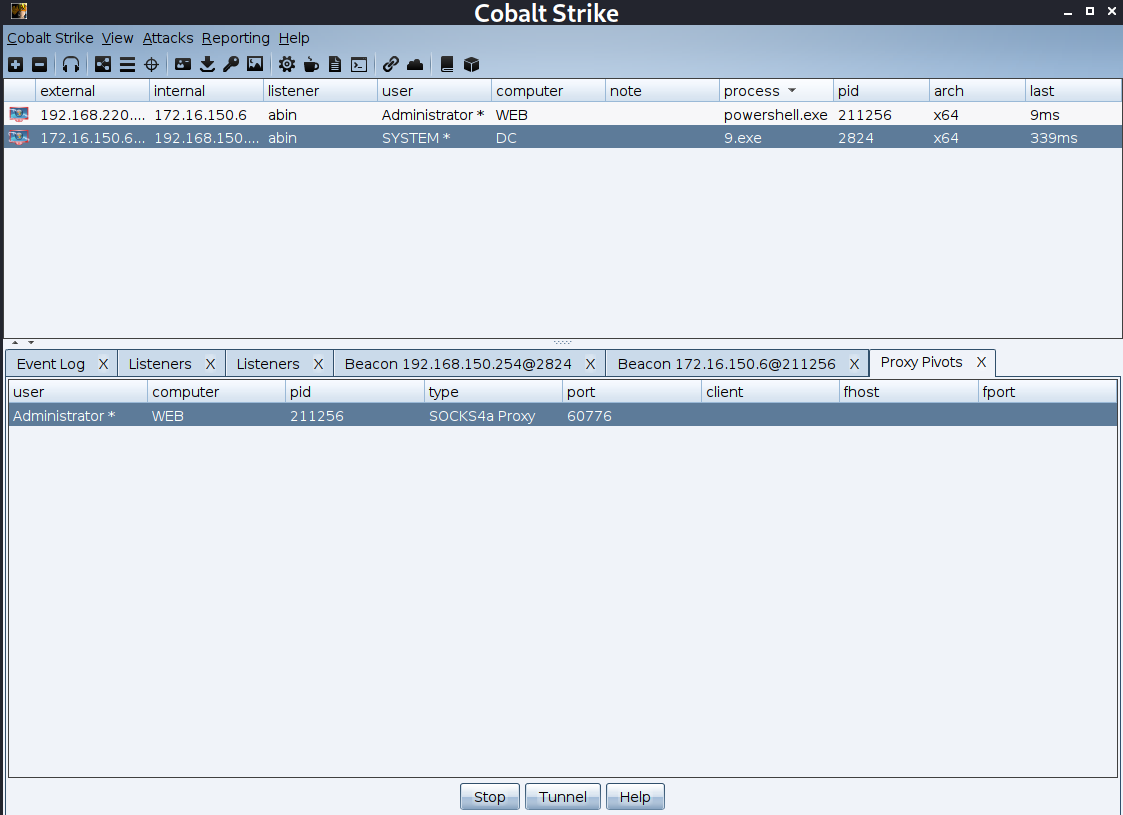Viewport: 1123px width, 815px height.
Task: Click the terminal scripted web delivery icon
Action: [359, 64]
